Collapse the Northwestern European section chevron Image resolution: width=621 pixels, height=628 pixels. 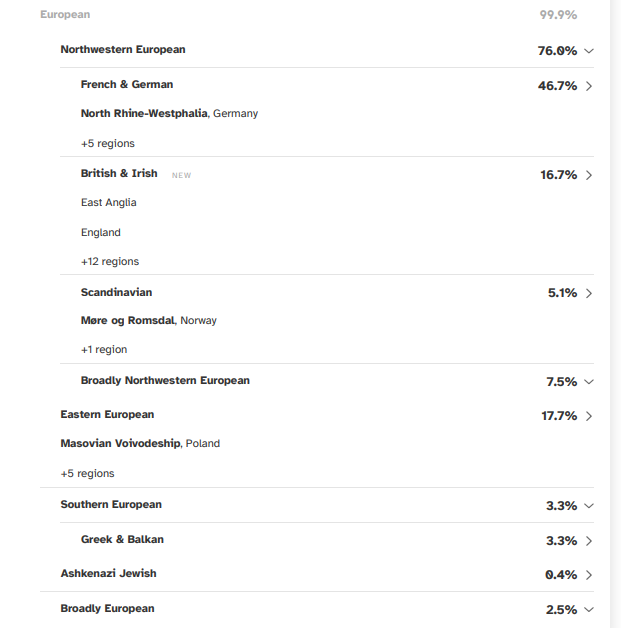[589, 51]
